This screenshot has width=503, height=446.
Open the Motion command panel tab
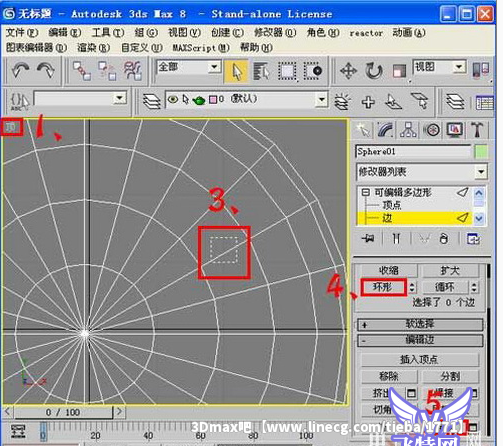pos(432,130)
